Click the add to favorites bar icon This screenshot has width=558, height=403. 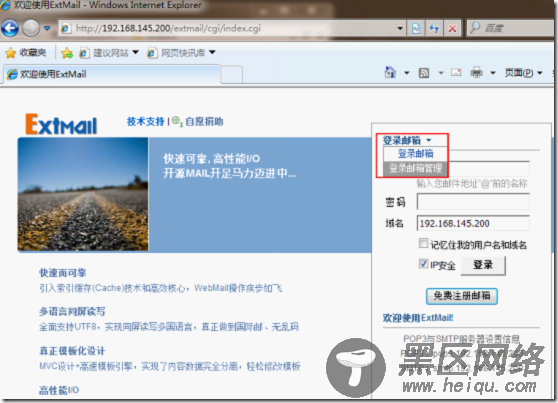click(x=67, y=53)
